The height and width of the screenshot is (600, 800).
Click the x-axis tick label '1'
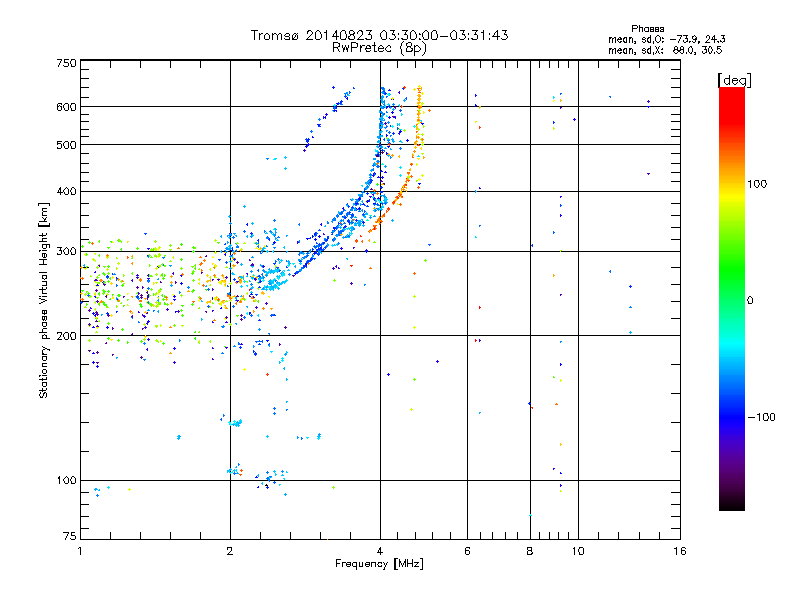80,551
